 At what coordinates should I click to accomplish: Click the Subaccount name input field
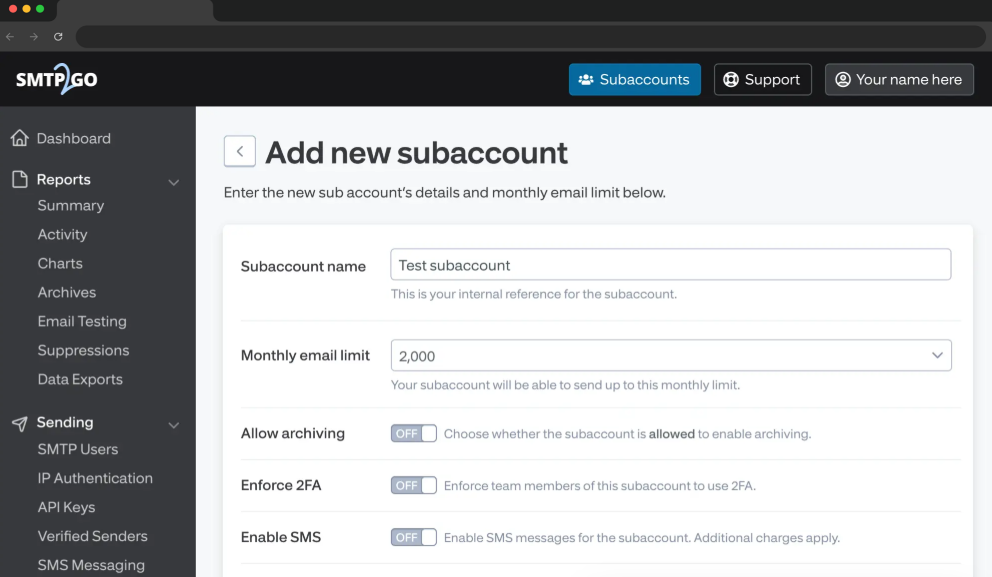(x=671, y=264)
